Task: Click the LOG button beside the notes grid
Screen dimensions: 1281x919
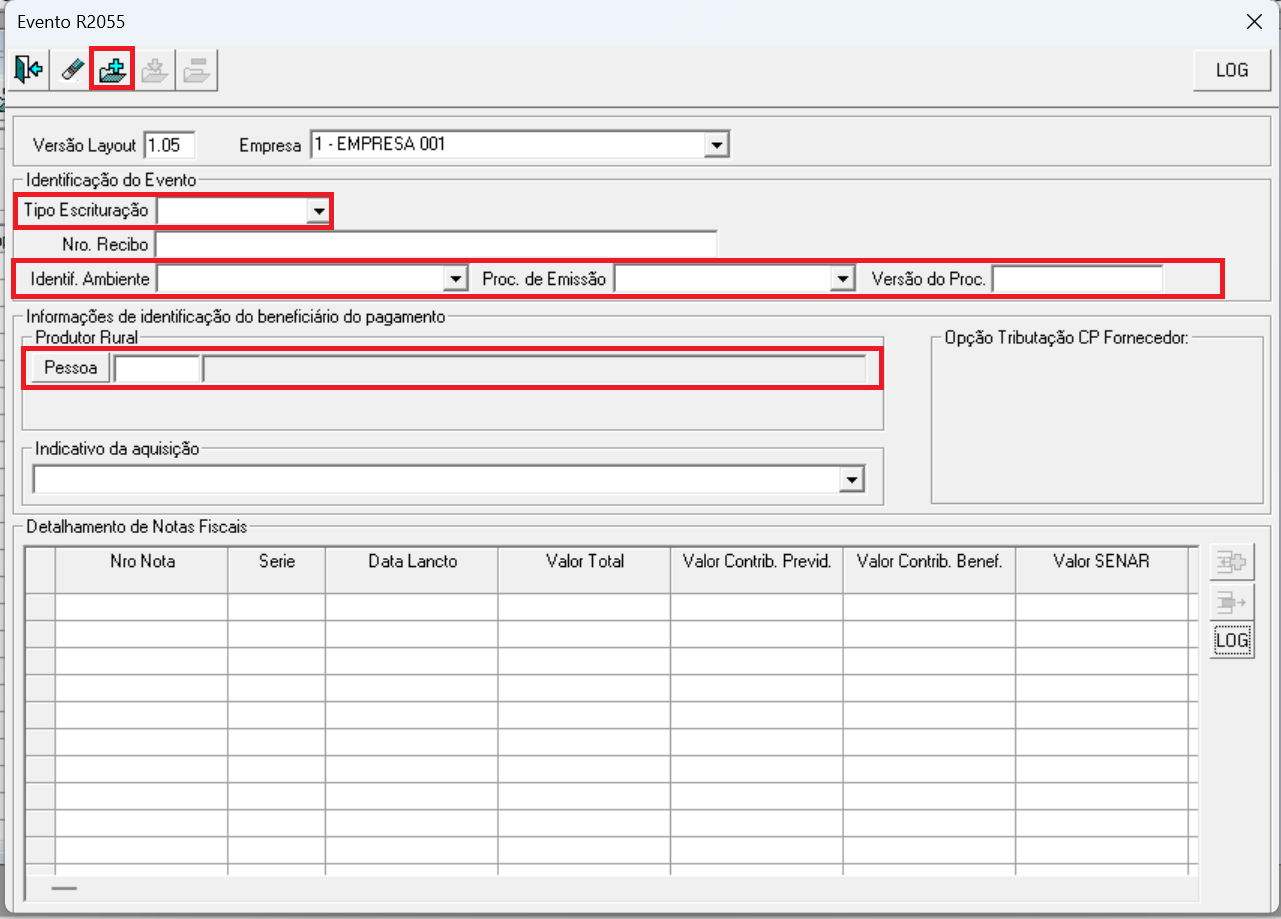Action: 1232,640
